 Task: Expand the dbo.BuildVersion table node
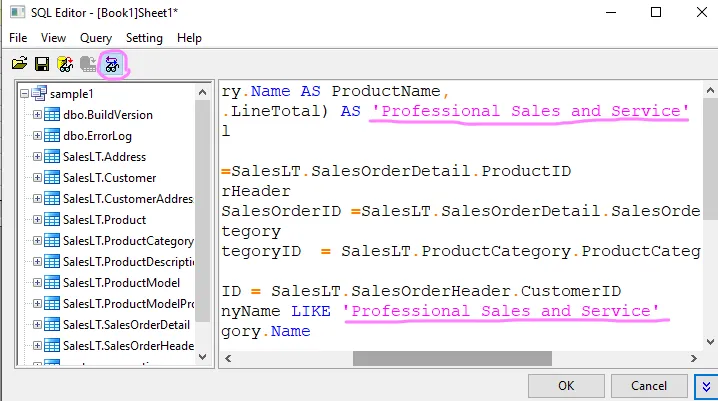37,114
